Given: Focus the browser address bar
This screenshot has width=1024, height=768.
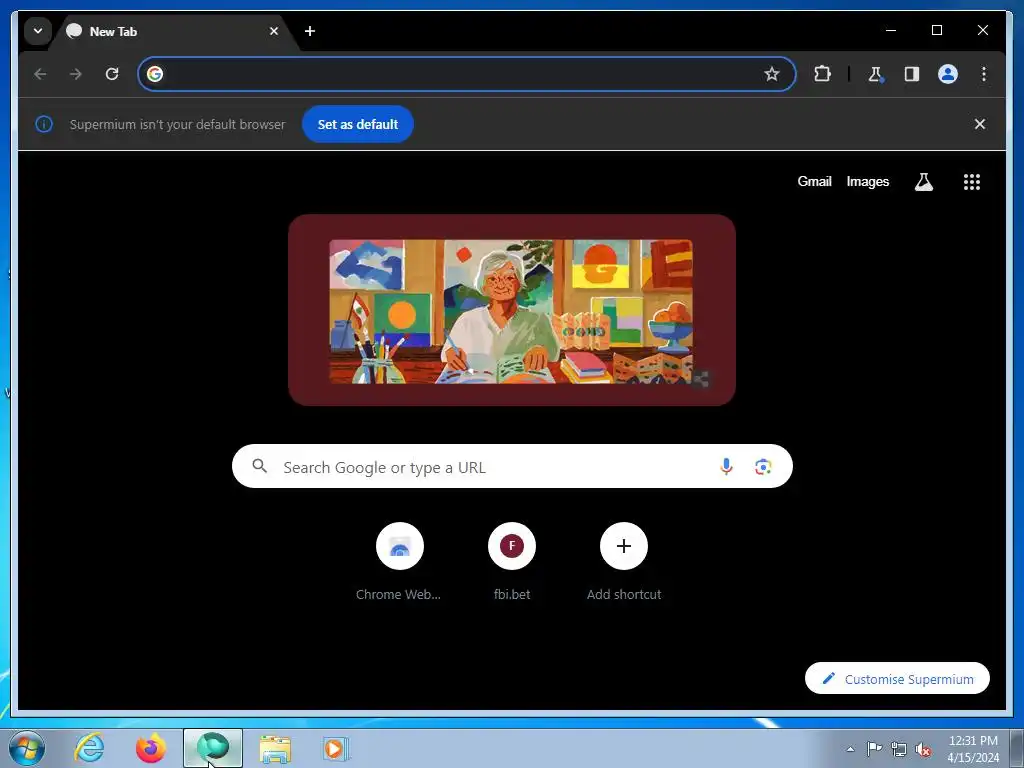Looking at the screenshot, I should (466, 74).
